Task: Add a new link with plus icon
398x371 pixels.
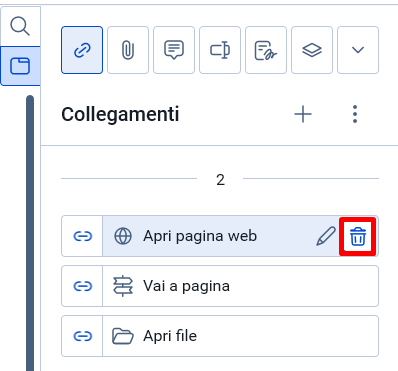Action: coord(303,114)
